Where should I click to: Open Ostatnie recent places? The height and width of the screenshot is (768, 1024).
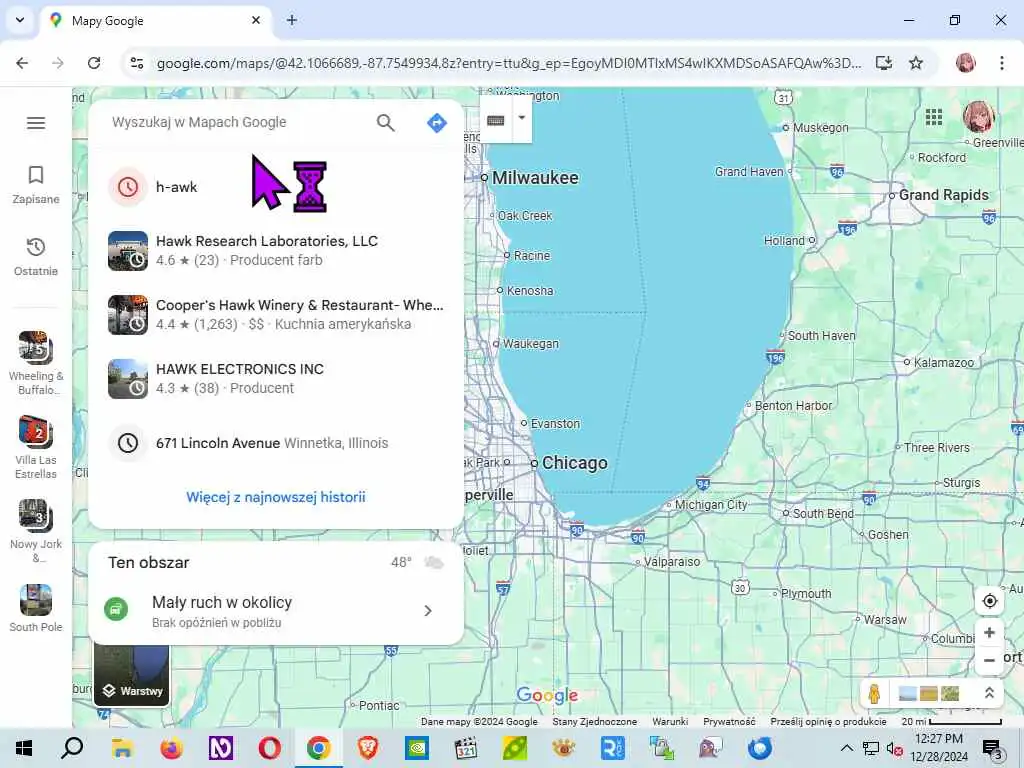pyautogui.click(x=36, y=257)
